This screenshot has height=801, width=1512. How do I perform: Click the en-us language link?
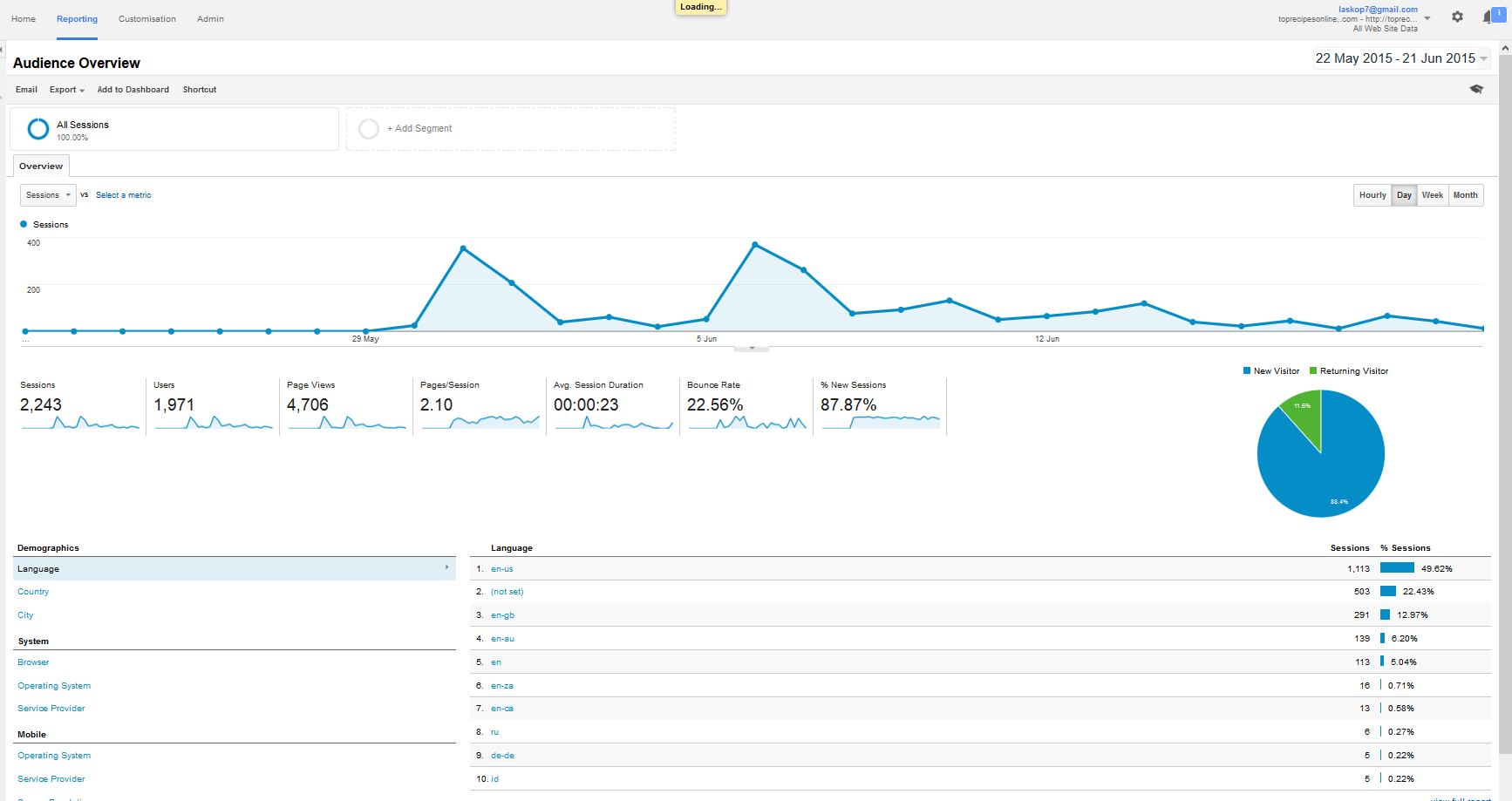[502, 569]
